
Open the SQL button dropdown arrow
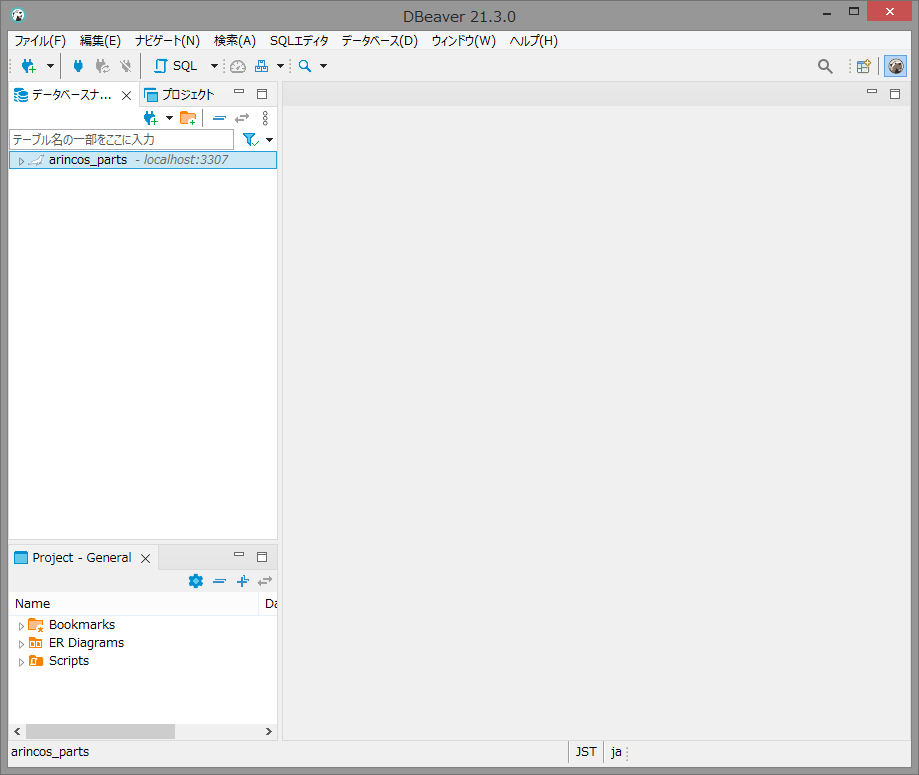[x=215, y=66]
